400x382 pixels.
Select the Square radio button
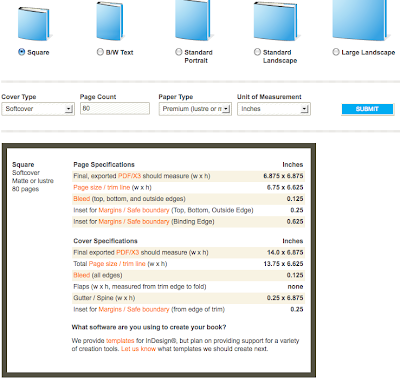[x=22, y=52]
